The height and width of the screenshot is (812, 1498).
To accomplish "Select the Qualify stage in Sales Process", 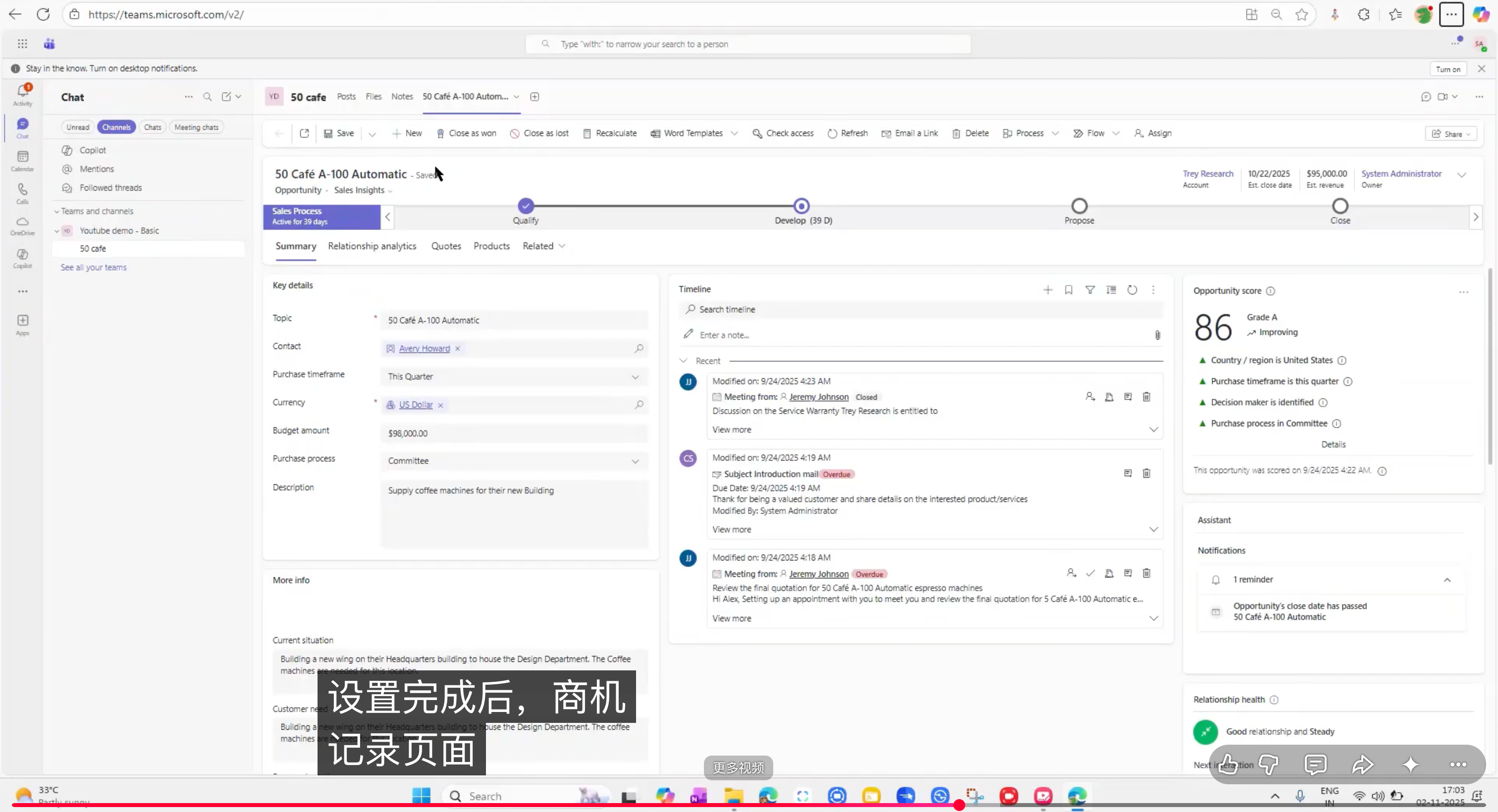I will tap(526, 206).
